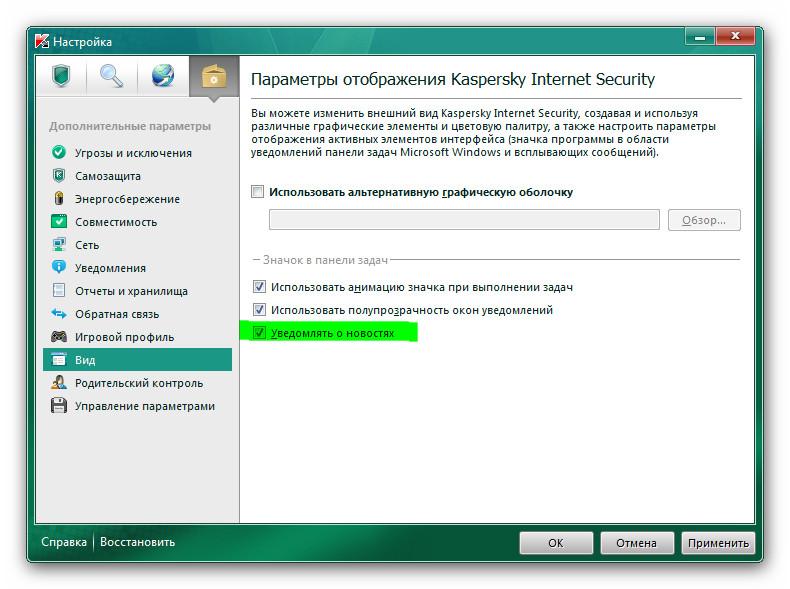790x589 pixels.
Task: Click the green check icon beside Совместимость
Action: (59, 221)
